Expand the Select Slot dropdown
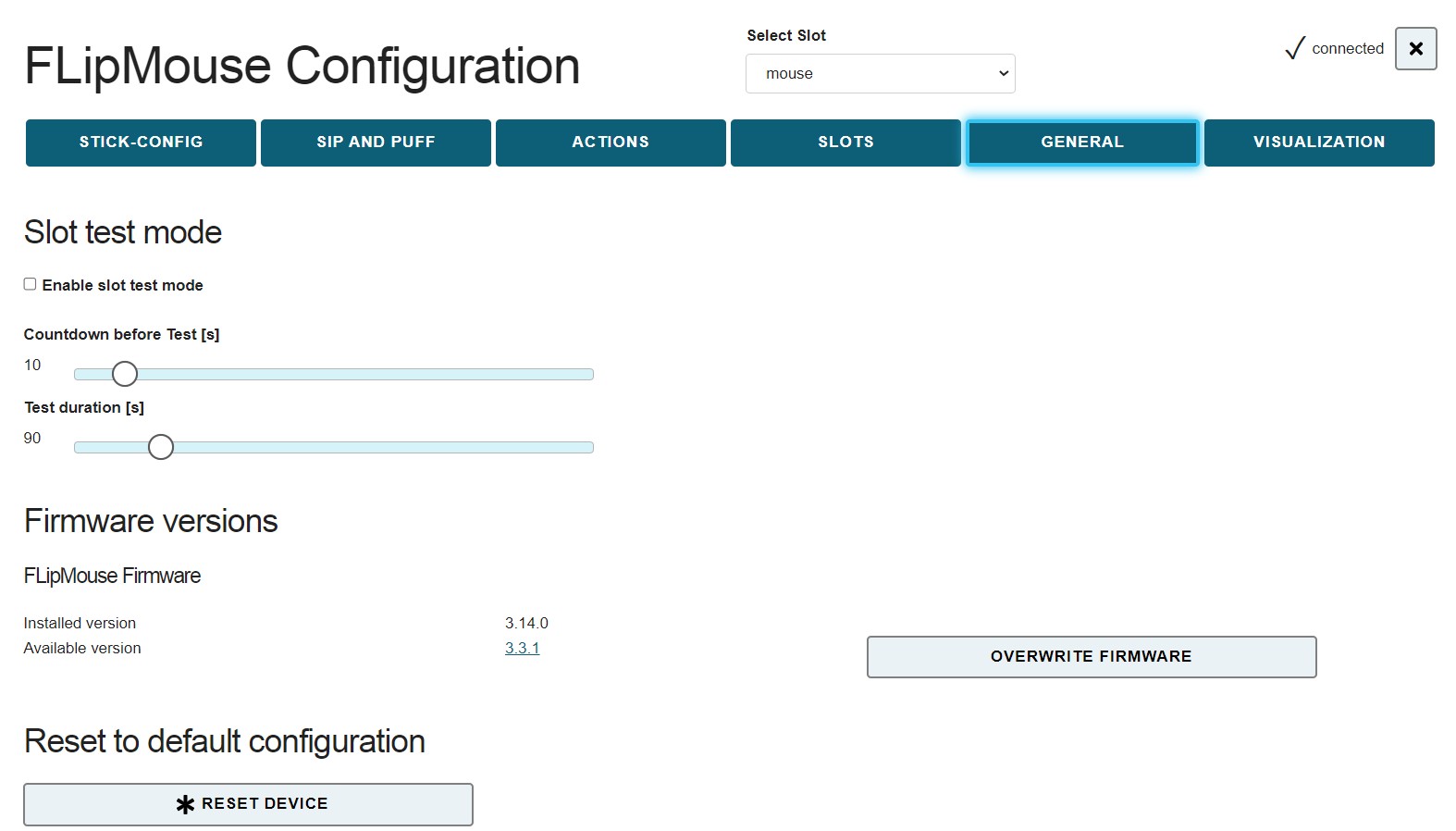Screen dimensions: 1456x831 click(x=881, y=74)
